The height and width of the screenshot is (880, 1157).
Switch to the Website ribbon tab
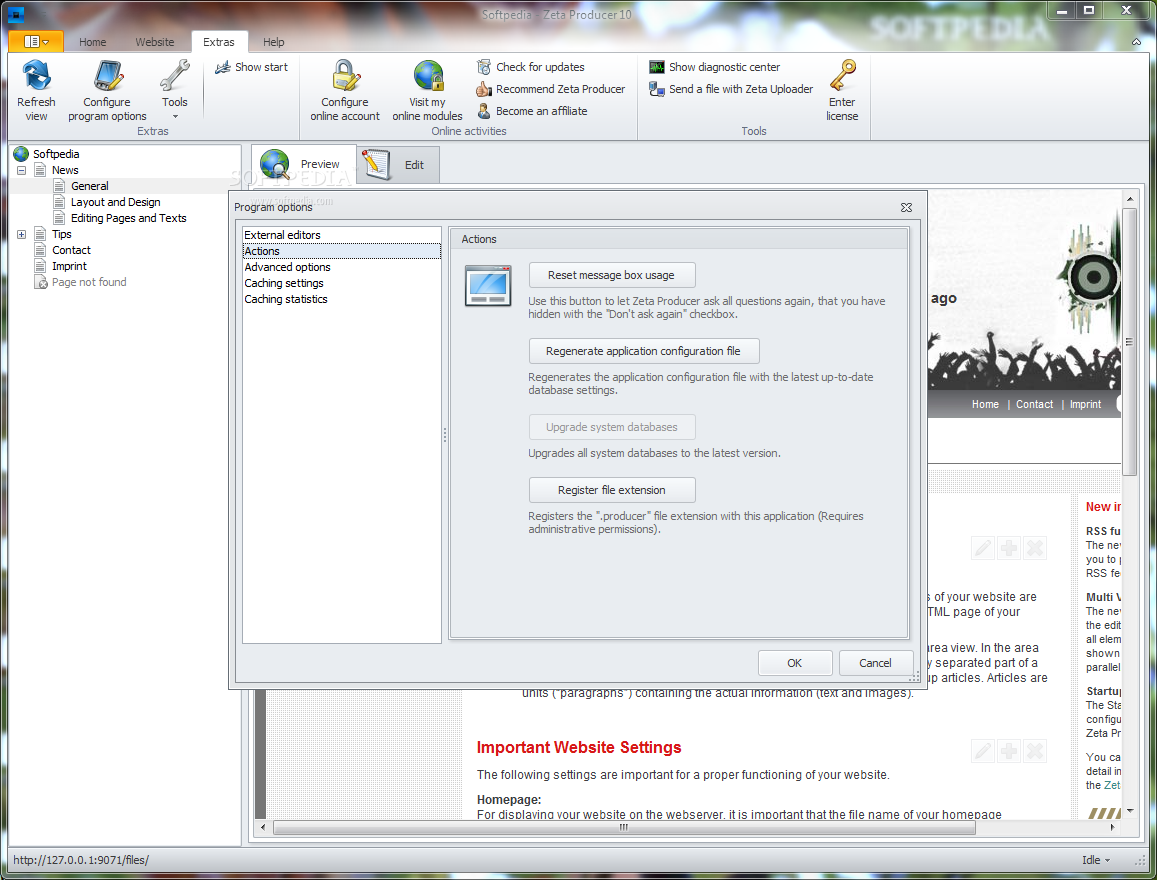155,42
